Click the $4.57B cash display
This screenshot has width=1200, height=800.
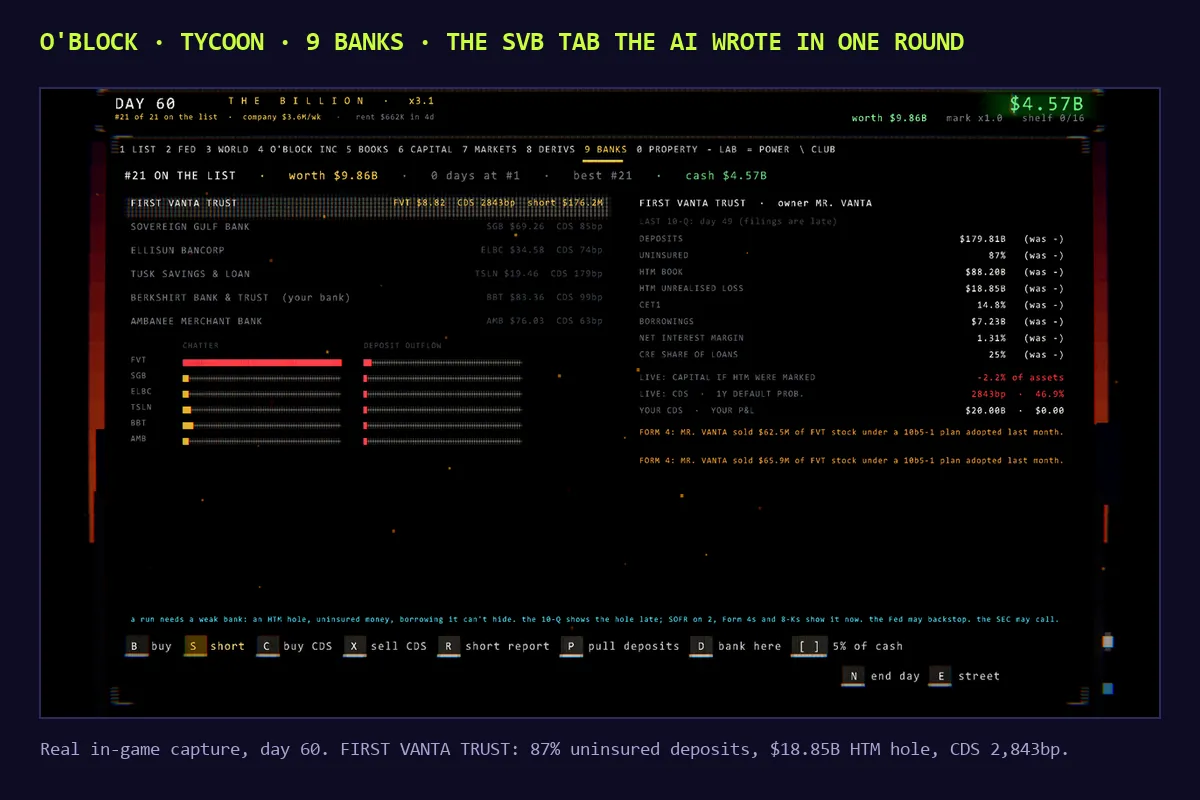[x=1046, y=104]
